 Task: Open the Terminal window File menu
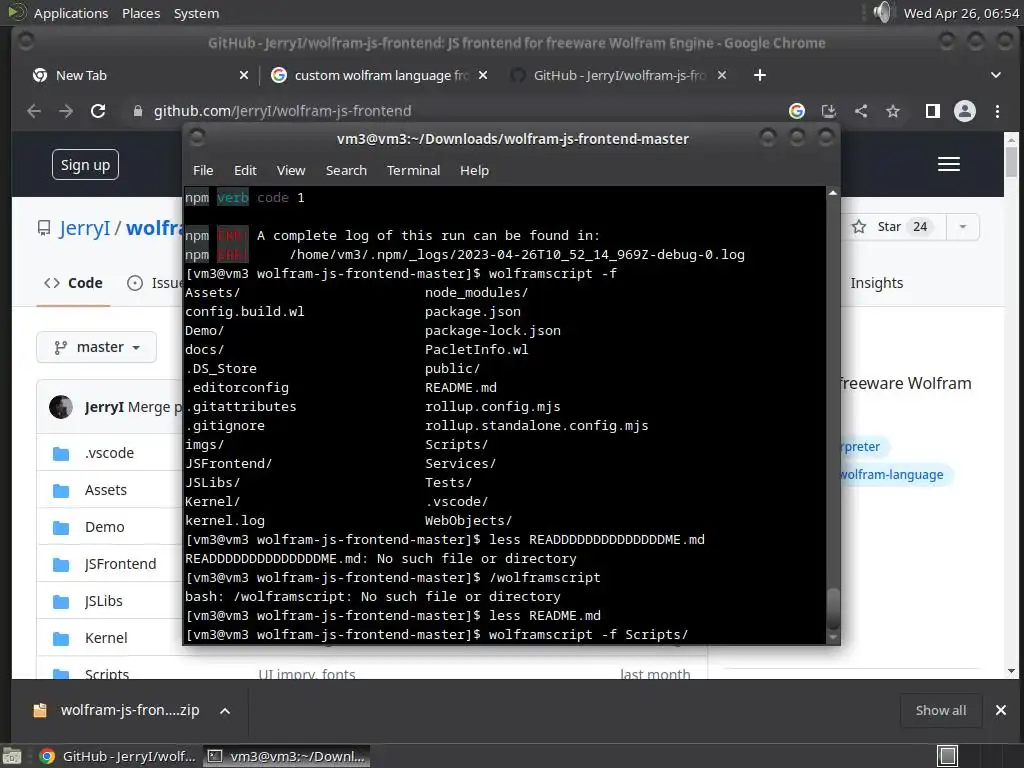203,170
